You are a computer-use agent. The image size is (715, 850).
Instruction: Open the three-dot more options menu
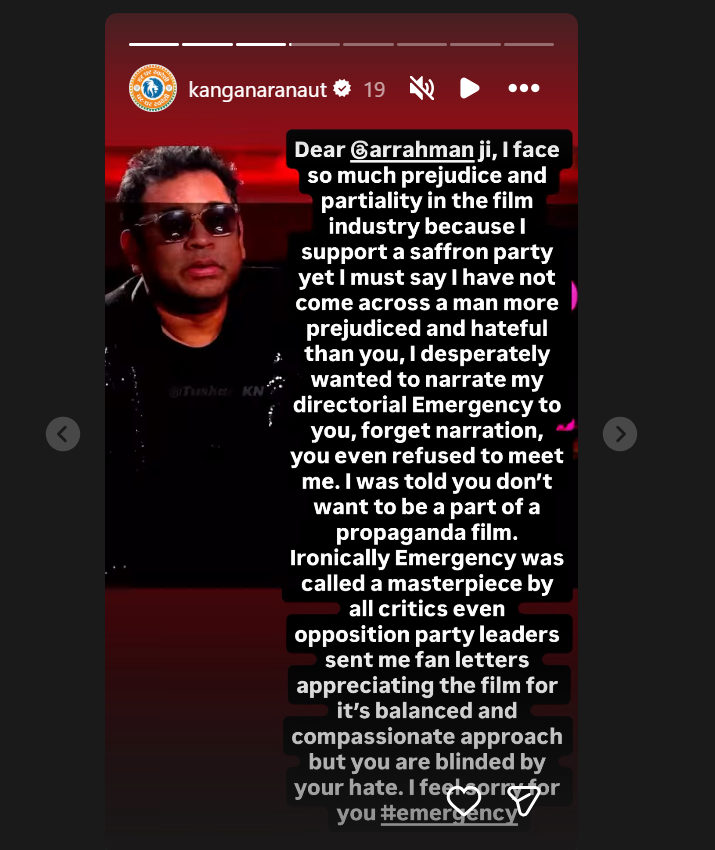pyautogui.click(x=524, y=88)
